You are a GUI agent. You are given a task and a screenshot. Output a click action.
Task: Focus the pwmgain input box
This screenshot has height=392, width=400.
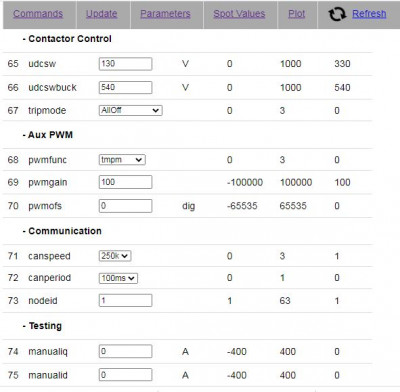(x=125, y=182)
